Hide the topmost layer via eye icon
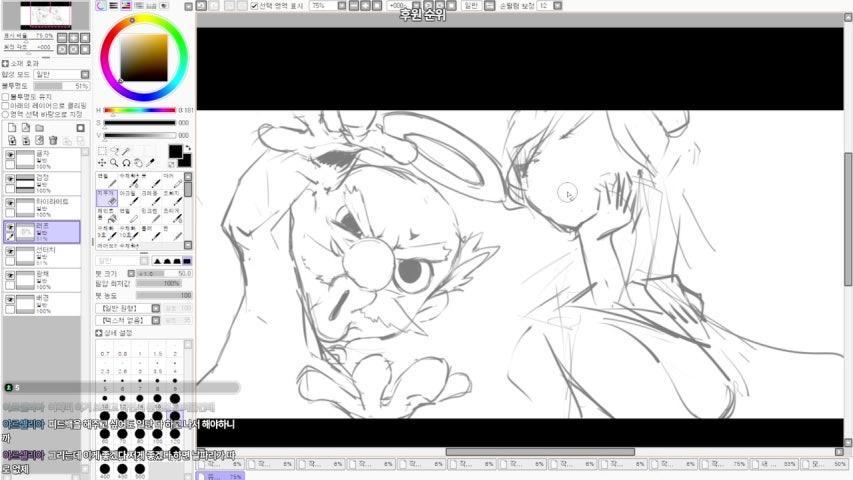 [x=10, y=155]
